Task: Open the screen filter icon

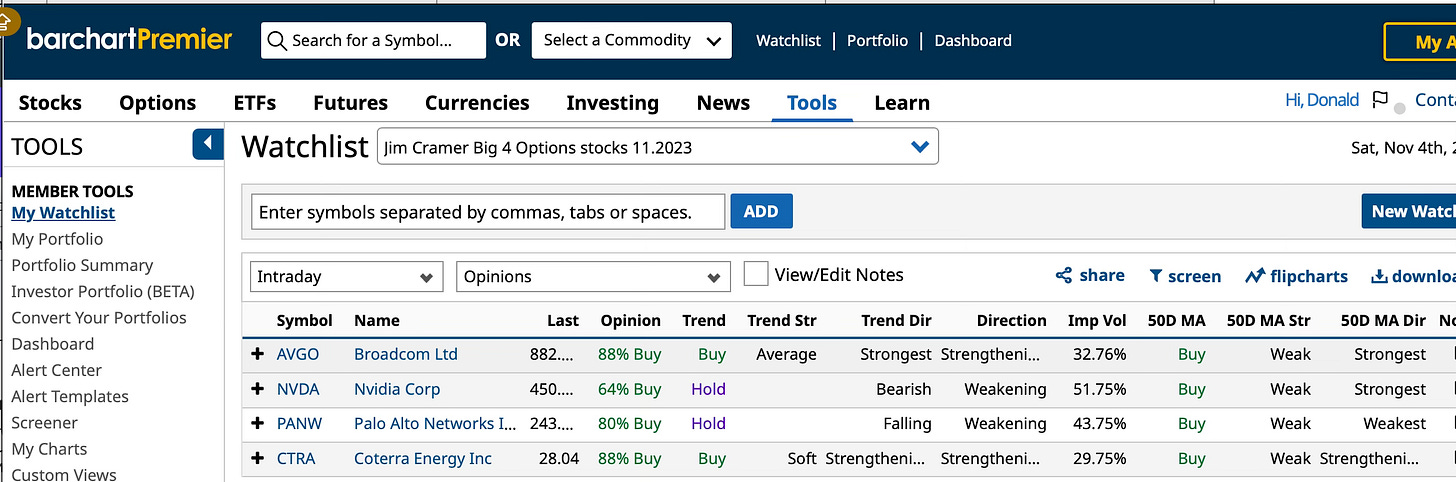Action: (1155, 276)
